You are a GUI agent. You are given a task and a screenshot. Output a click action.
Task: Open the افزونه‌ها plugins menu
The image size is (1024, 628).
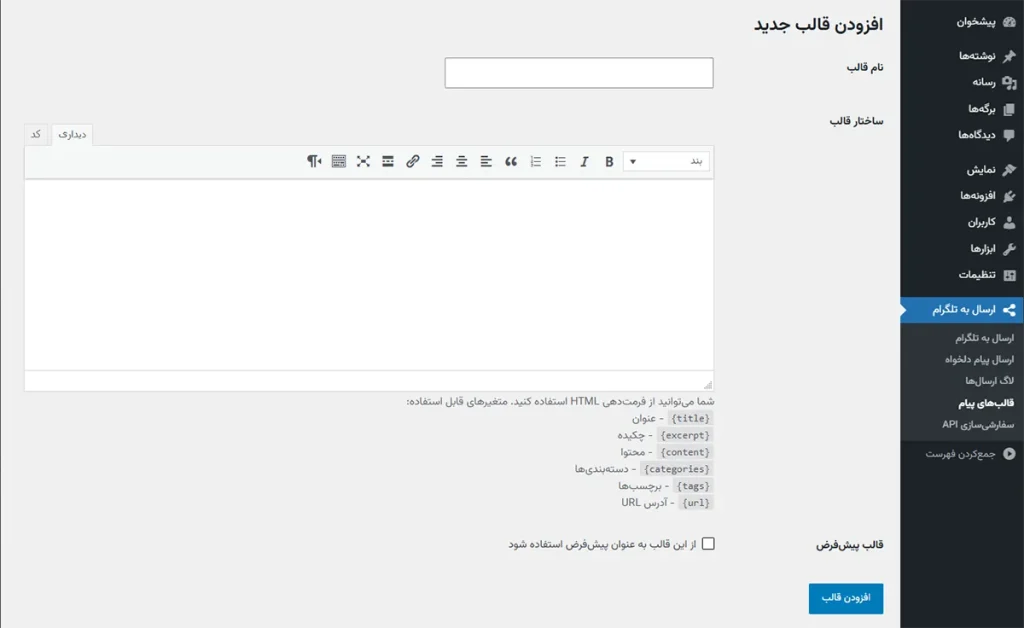962,196
